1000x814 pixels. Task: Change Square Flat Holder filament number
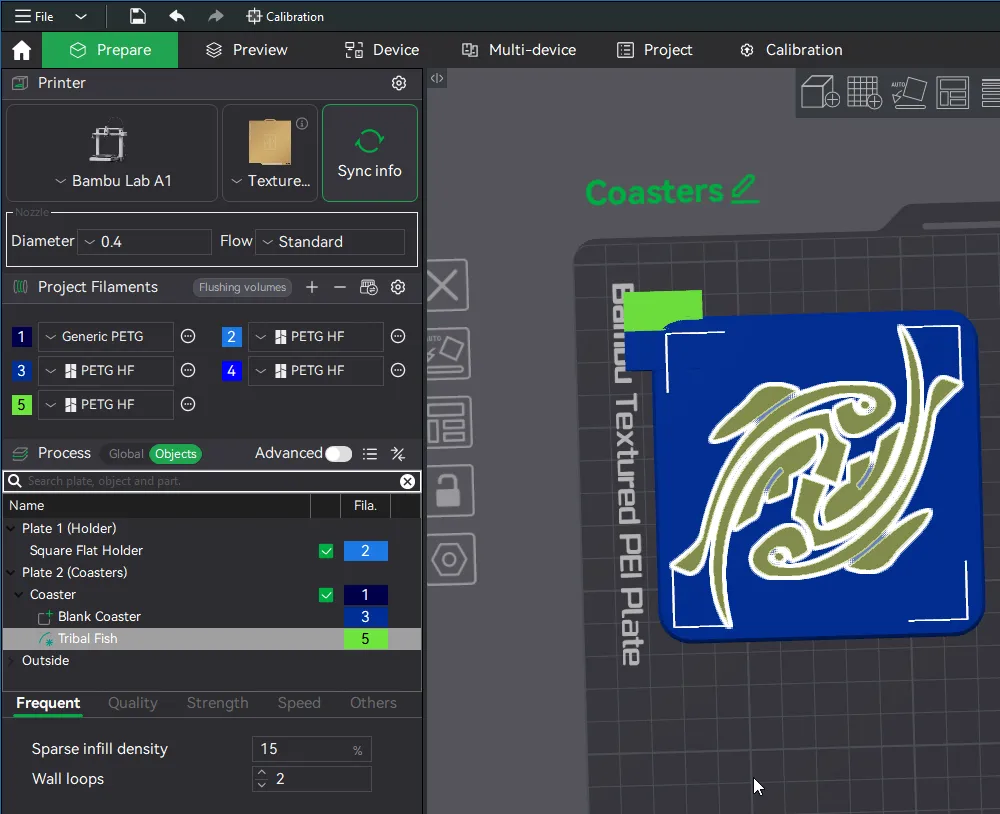(x=365, y=551)
